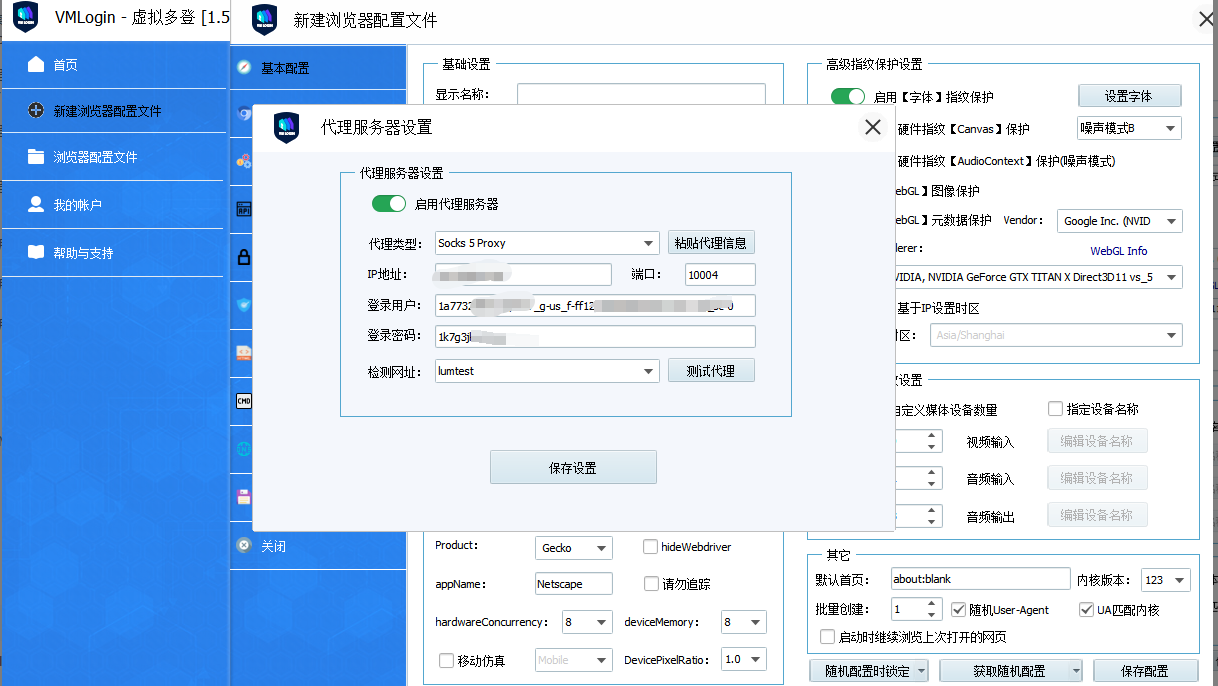This screenshot has width=1218, height=686.
Task: Click the 显示名称 input field
Action: pyautogui.click(x=641, y=95)
